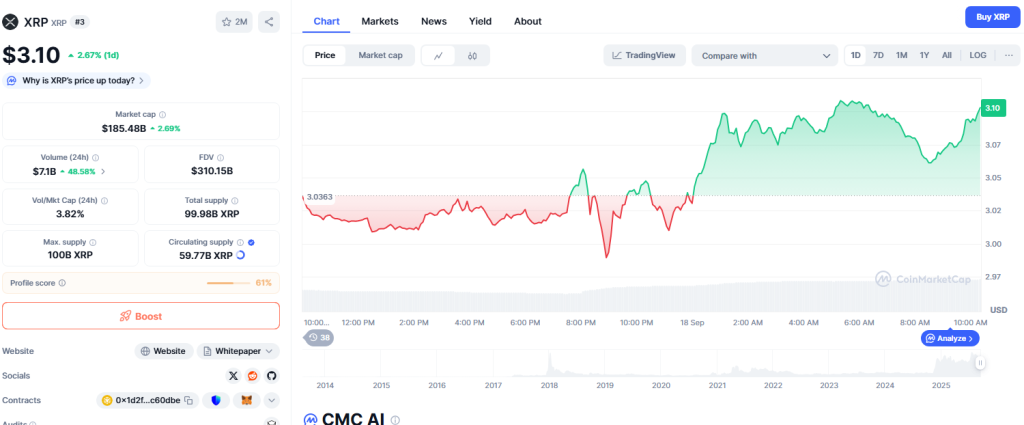Add XRP to watchlist with star button
The height and width of the screenshot is (425, 1024).
[234, 22]
